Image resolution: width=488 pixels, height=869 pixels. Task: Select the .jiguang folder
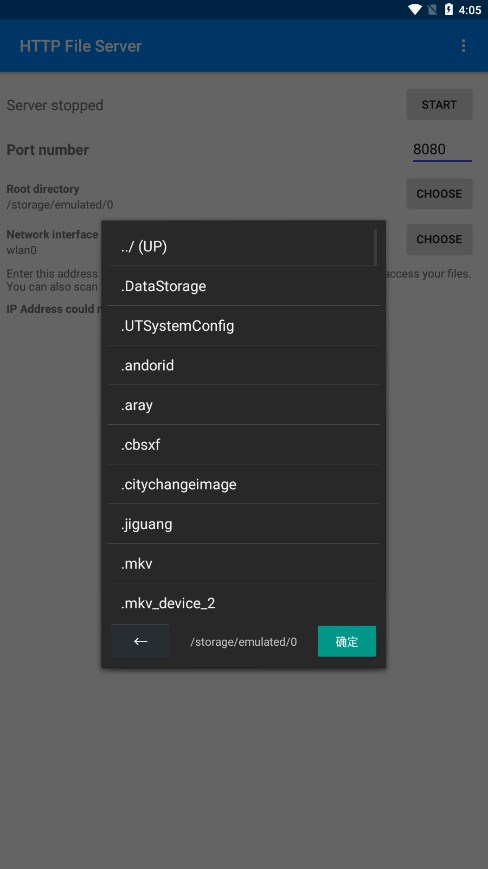[244, 524]
